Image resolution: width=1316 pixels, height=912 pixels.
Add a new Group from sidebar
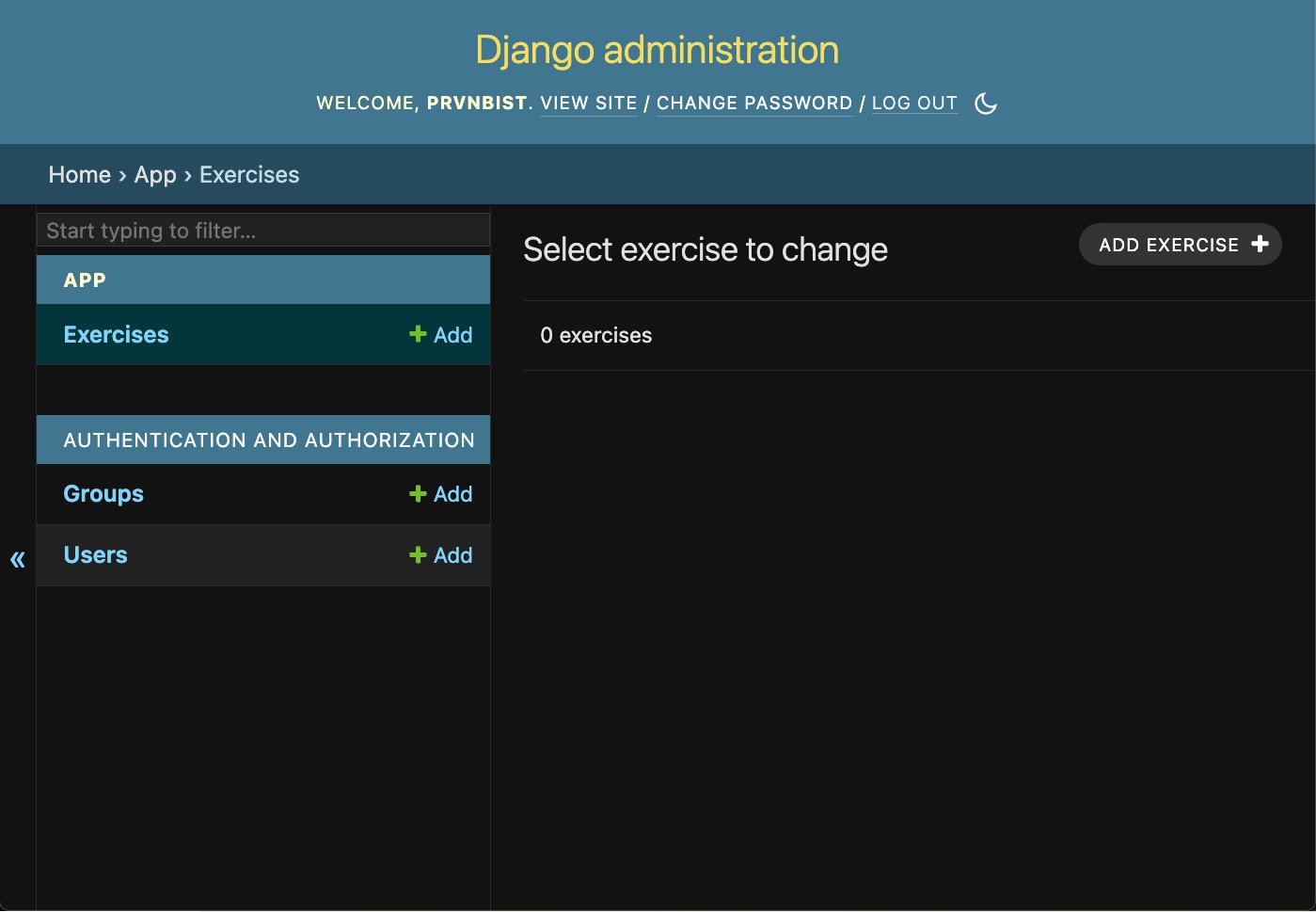(441, 494)
